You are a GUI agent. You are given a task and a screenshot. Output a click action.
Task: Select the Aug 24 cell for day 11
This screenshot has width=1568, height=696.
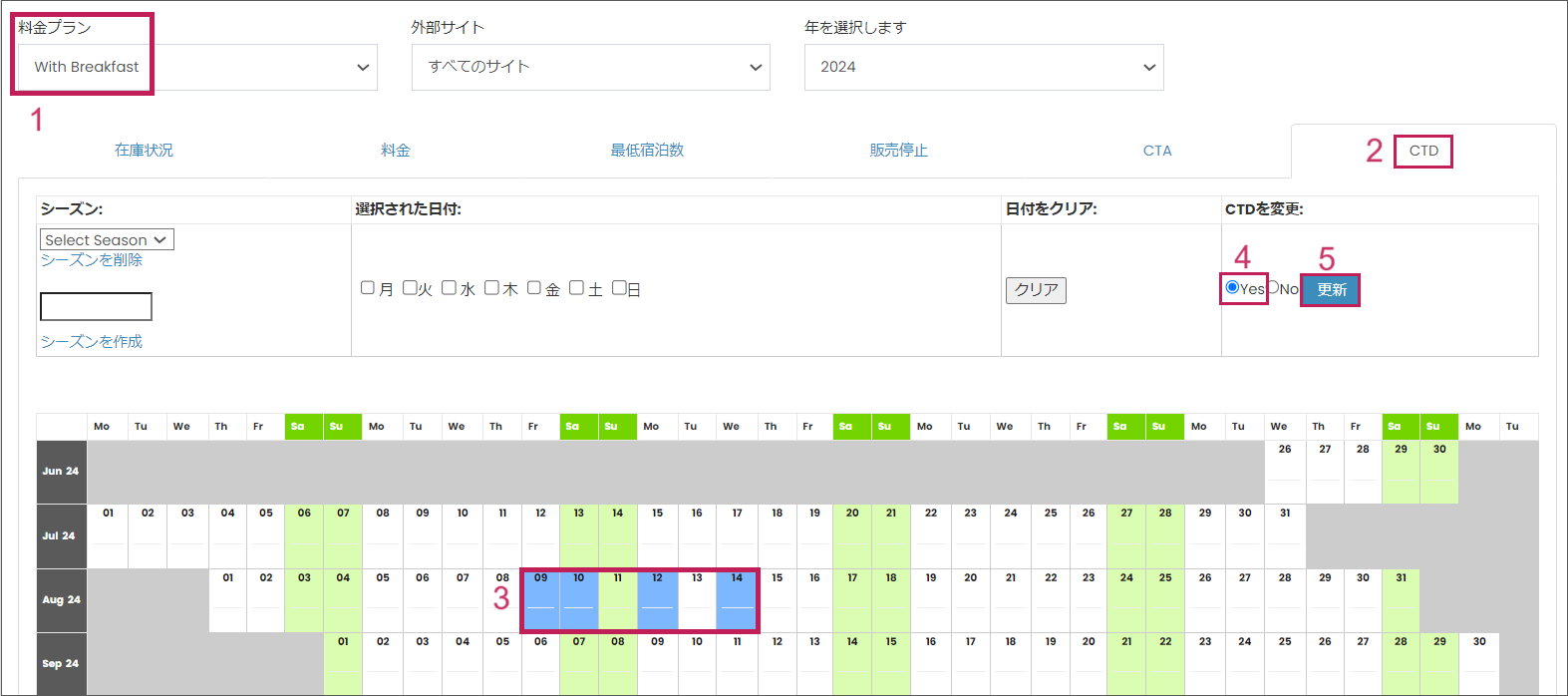click(618, 600)
